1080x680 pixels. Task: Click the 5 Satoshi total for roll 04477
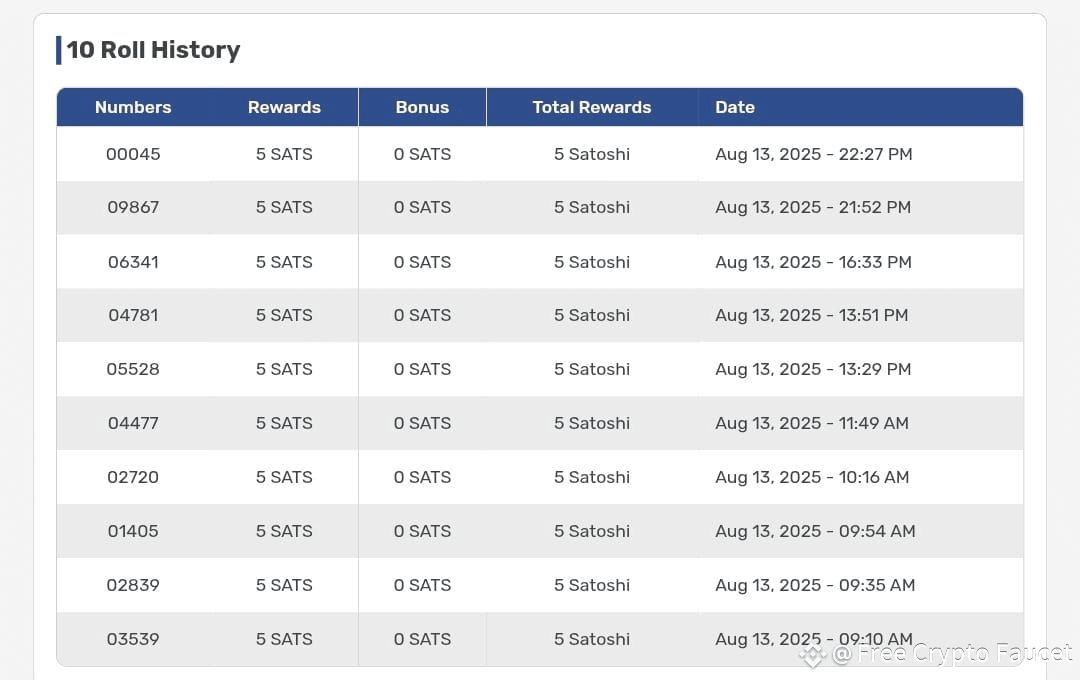click(592, 422)
